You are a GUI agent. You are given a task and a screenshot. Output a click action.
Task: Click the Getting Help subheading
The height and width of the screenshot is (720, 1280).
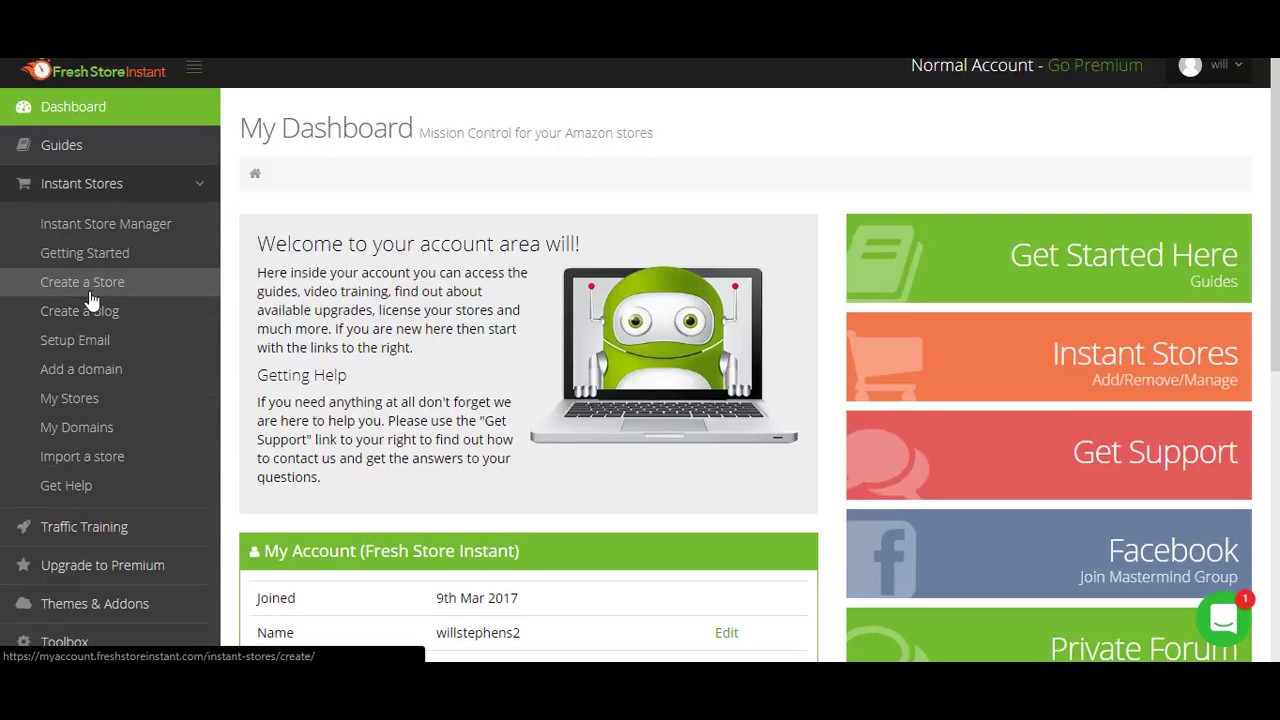click(302, 375)
